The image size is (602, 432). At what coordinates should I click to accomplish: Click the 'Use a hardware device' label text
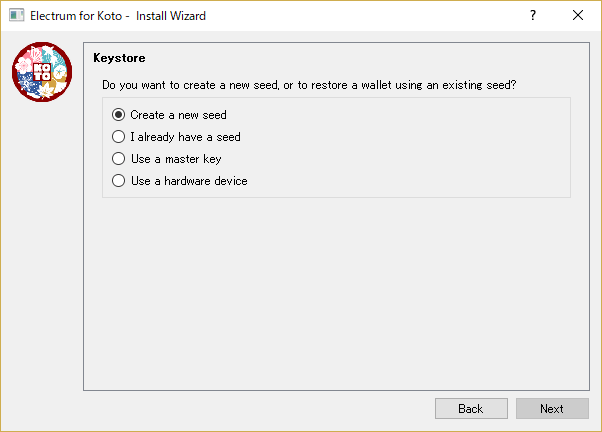click(x=189, y=181)
